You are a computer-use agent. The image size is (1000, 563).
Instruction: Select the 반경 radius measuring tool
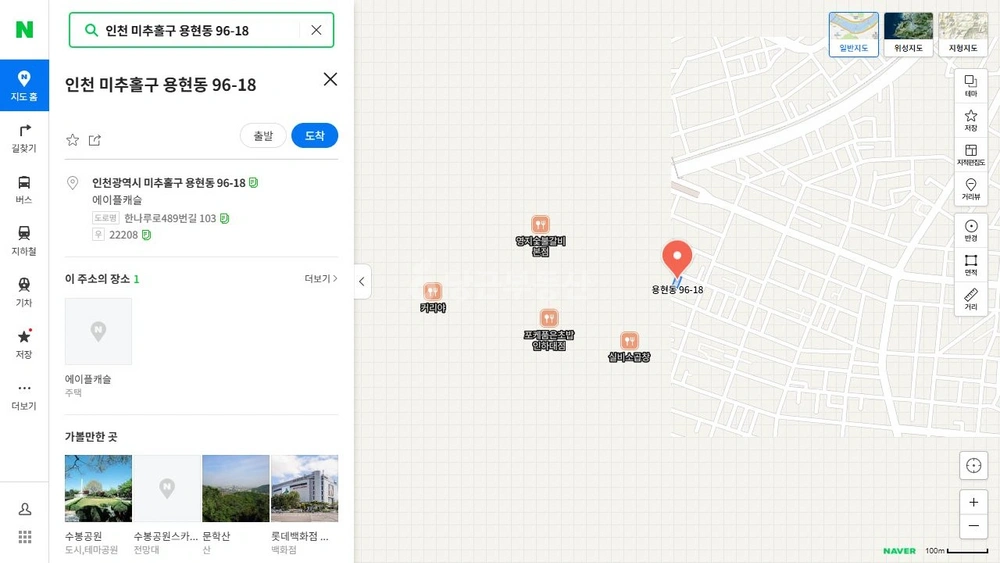(971, 230)
